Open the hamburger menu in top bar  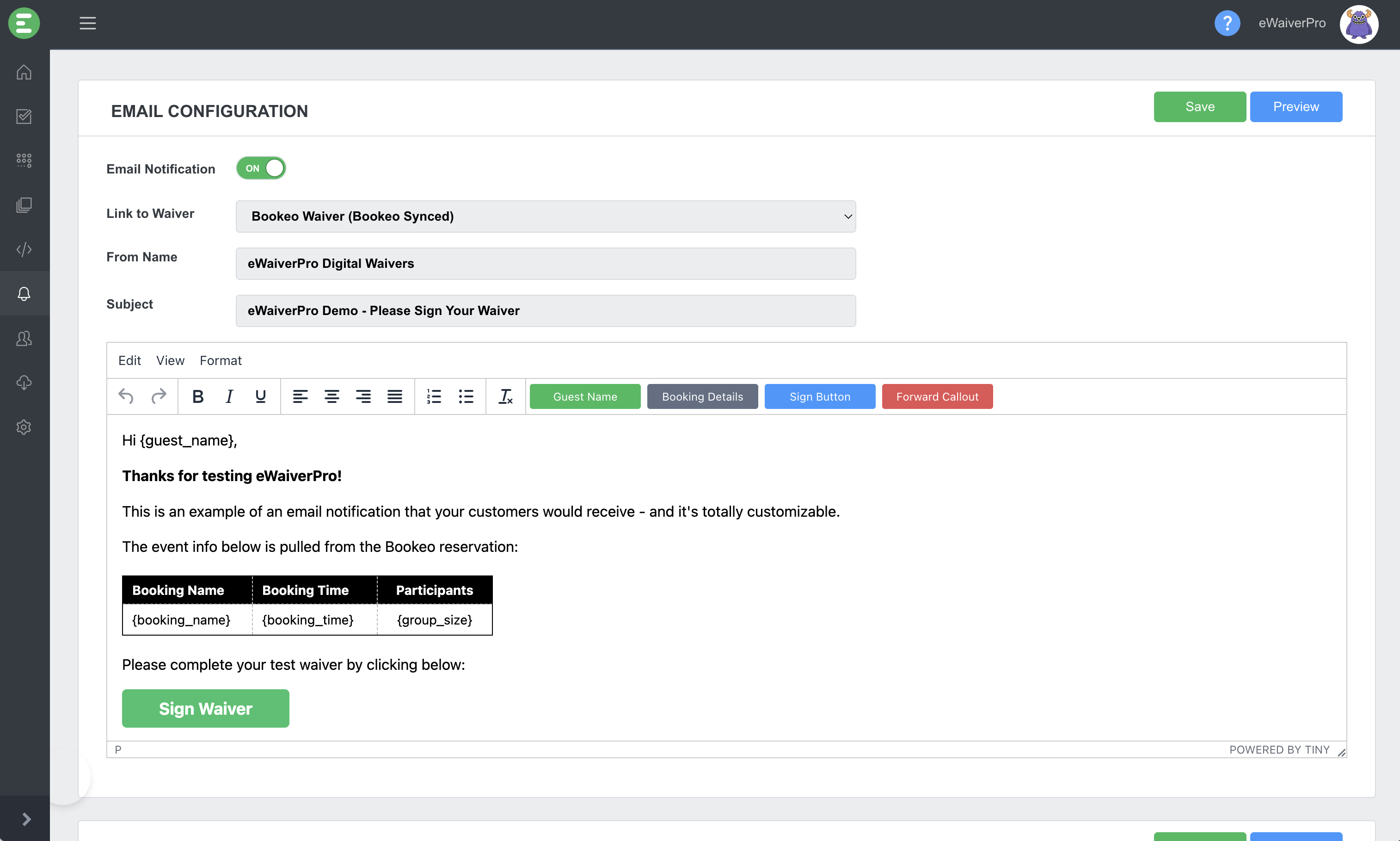tap(87, 23)
